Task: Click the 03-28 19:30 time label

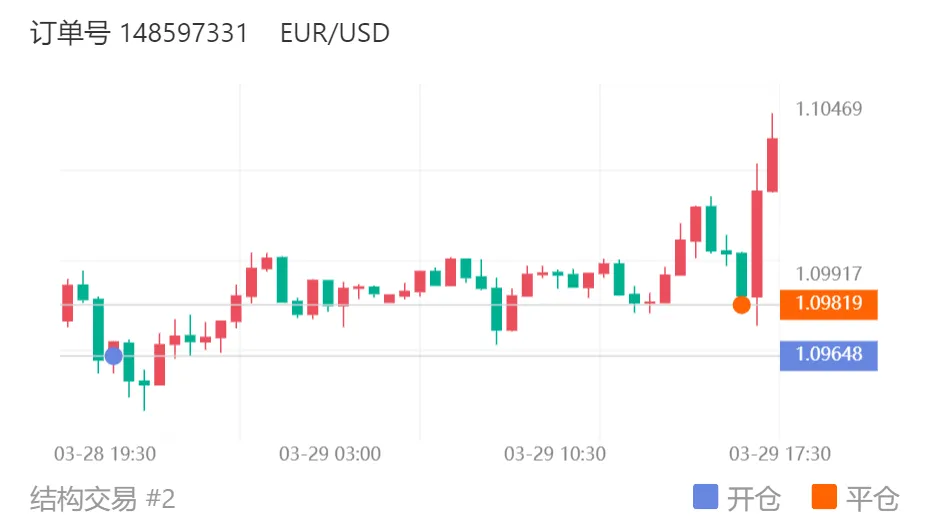Action: pos(105,454)
